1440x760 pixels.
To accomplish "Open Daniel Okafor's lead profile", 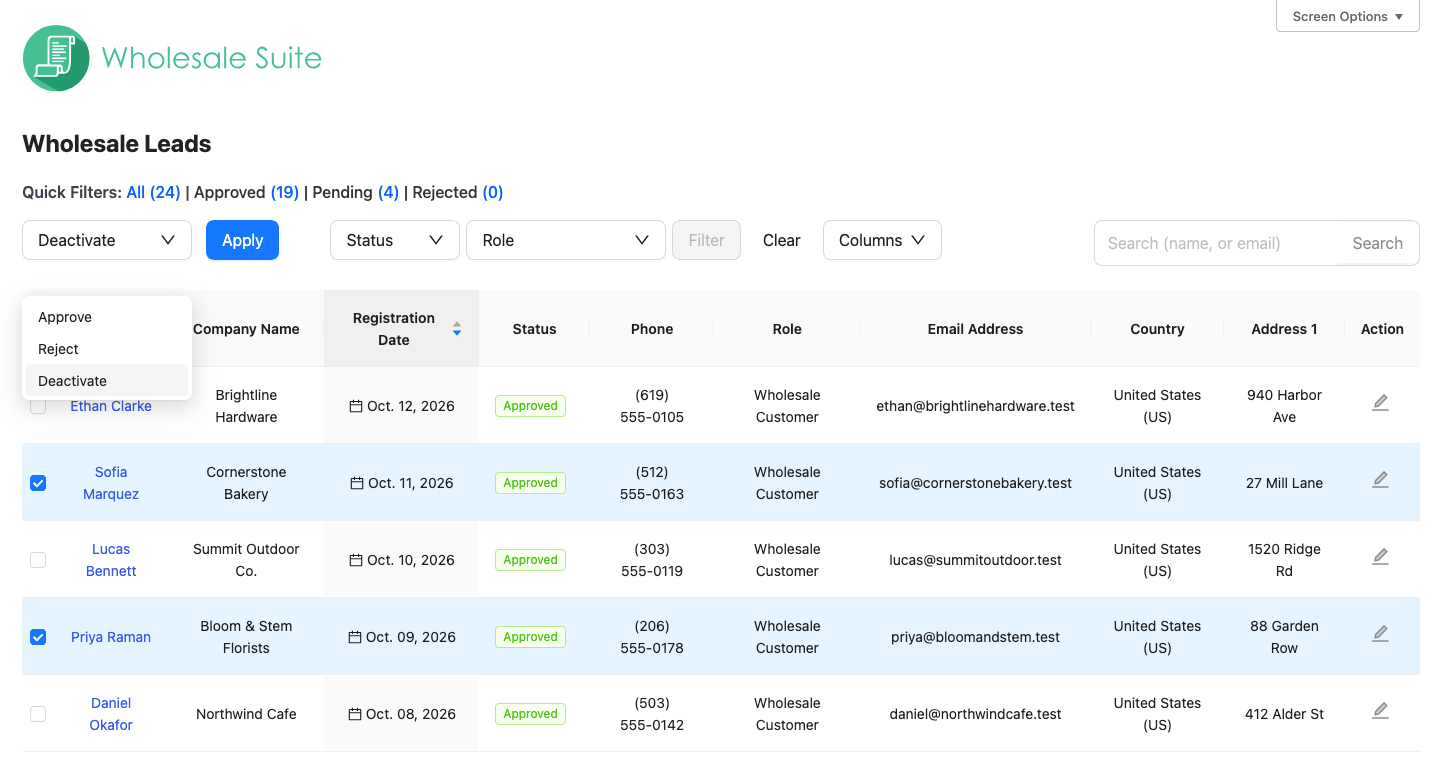I will 111,714.
